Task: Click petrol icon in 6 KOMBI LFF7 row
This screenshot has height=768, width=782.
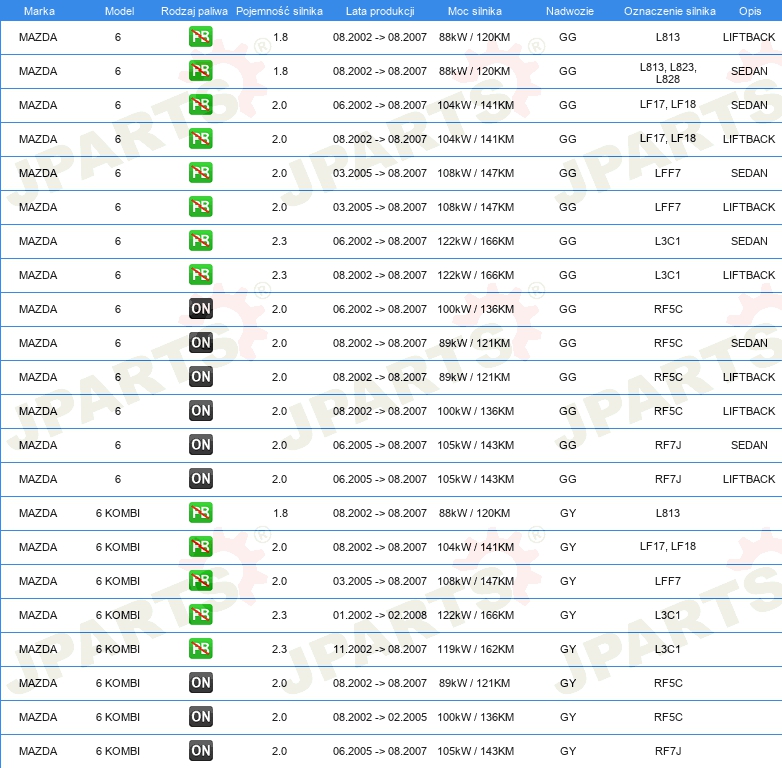Action: (200, 581)
